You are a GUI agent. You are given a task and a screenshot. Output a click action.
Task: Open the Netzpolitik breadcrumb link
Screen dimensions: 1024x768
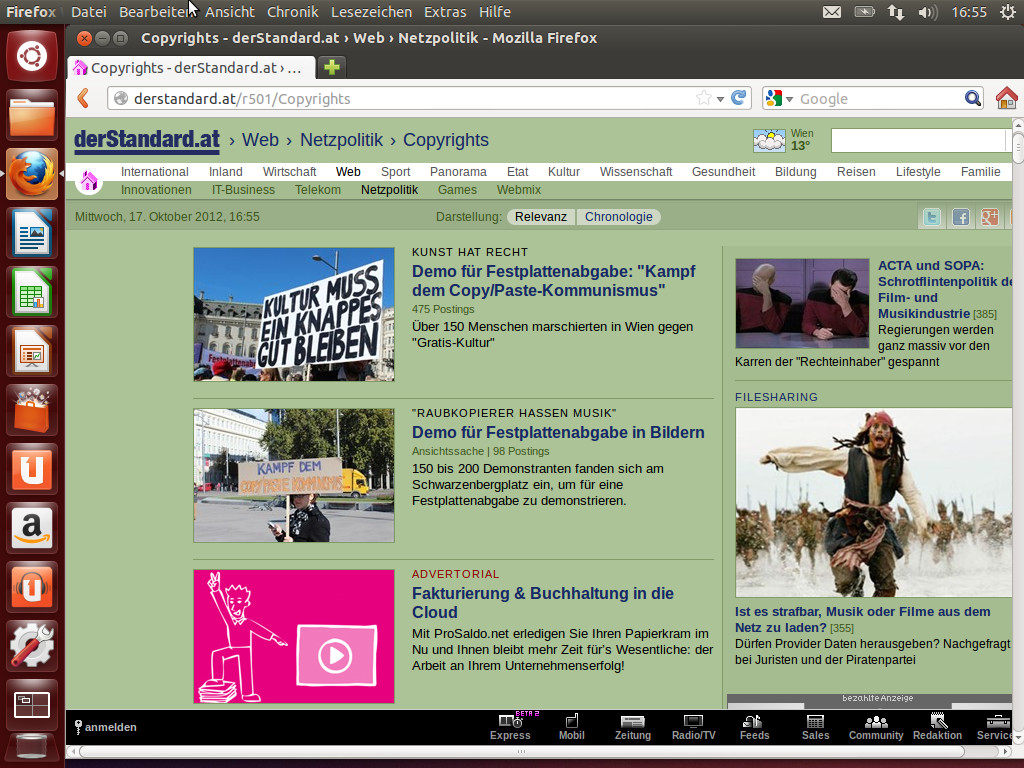point(342,140)
